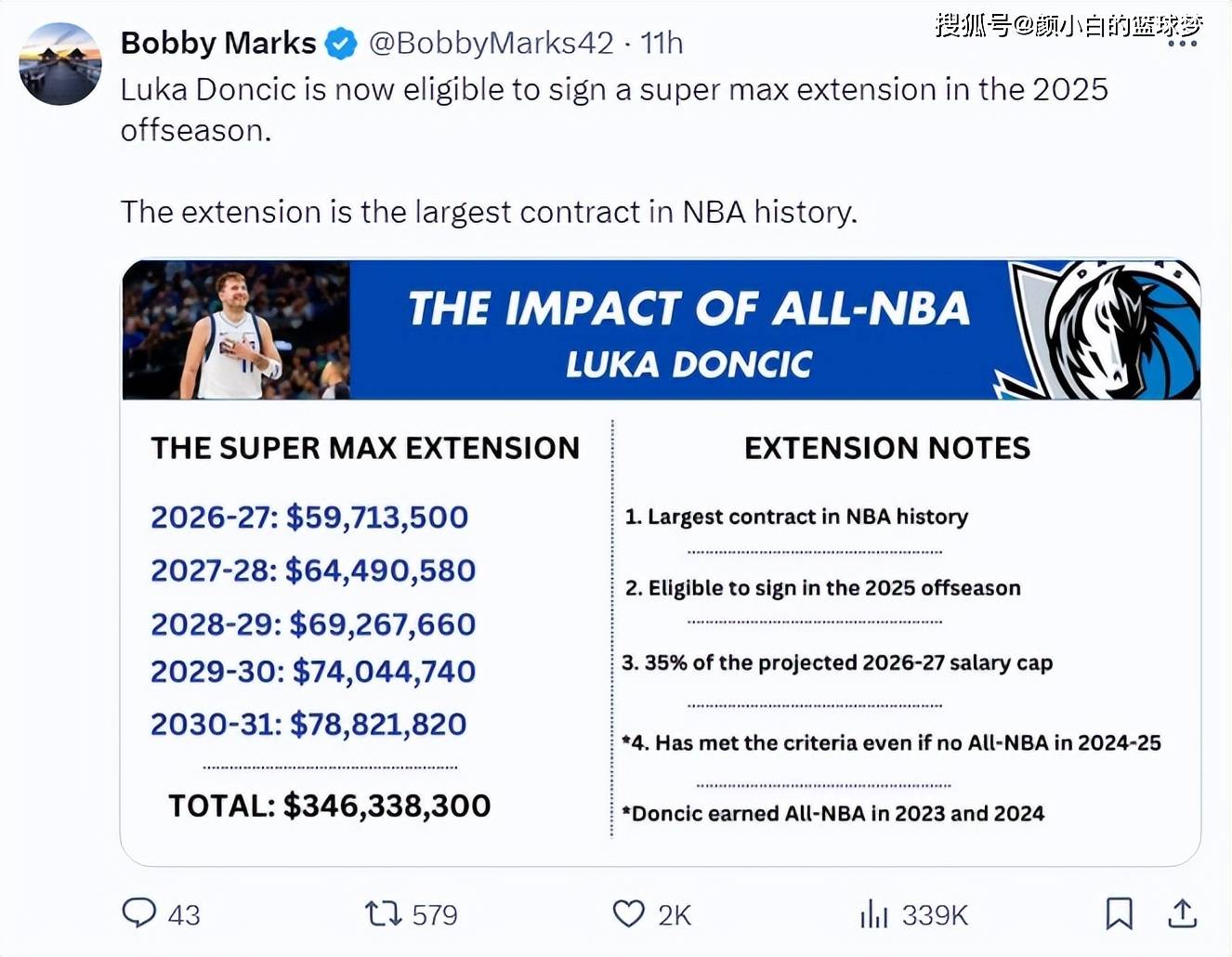
Task: Click the 2K likes count
Action: point(675,915)
